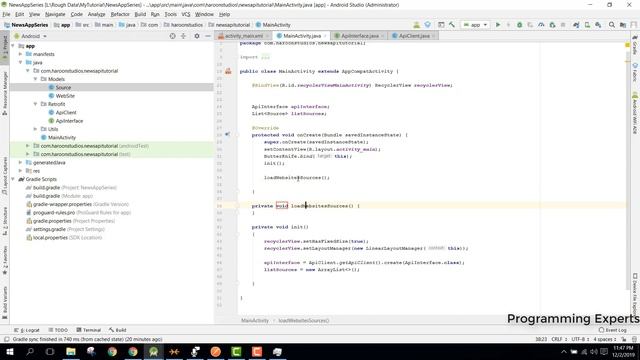This screenshot has height=360, width=640.
Task: Click the blue diamond icon in toolbar
Action: [427, 25]
